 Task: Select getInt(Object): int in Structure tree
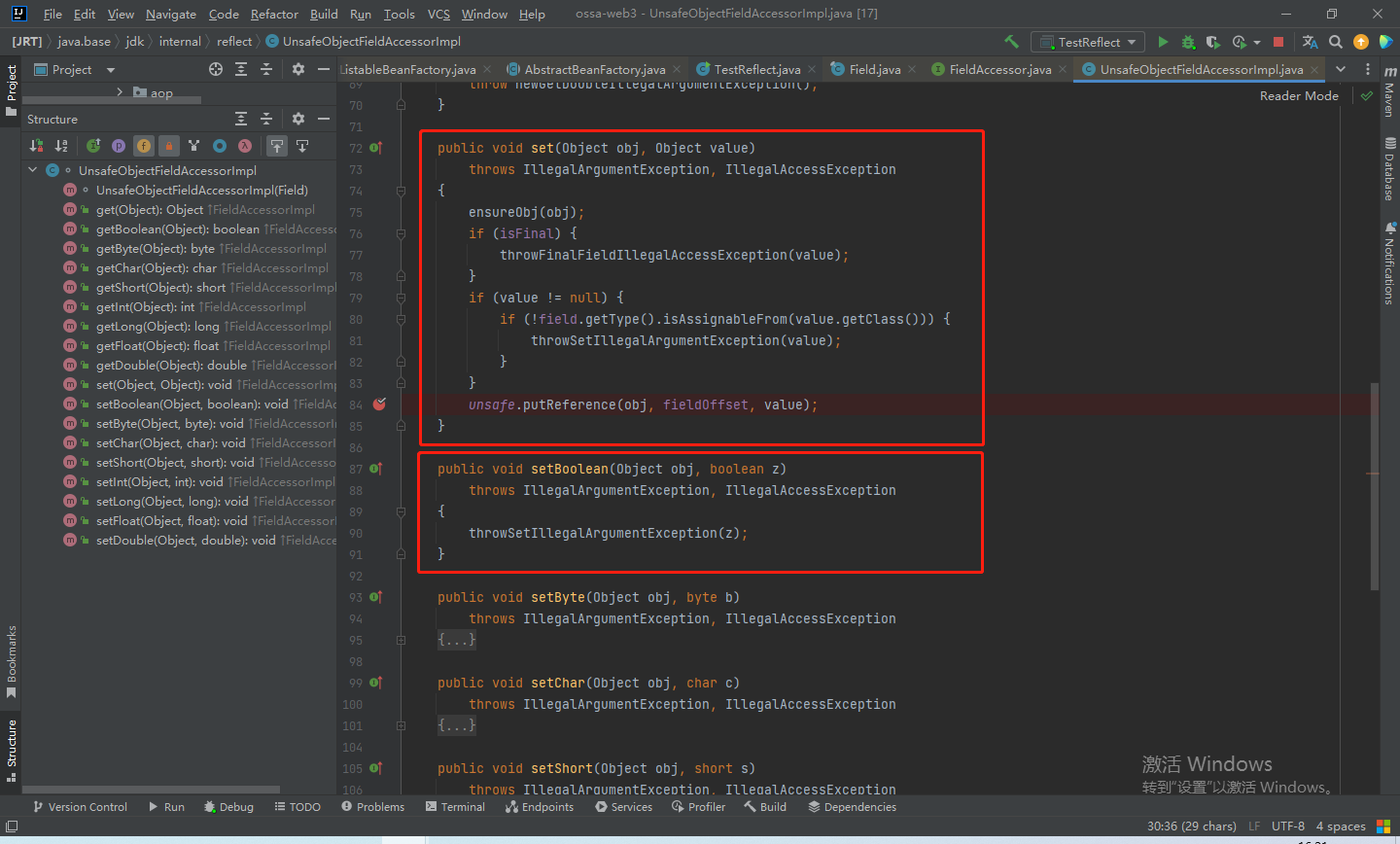146,306
